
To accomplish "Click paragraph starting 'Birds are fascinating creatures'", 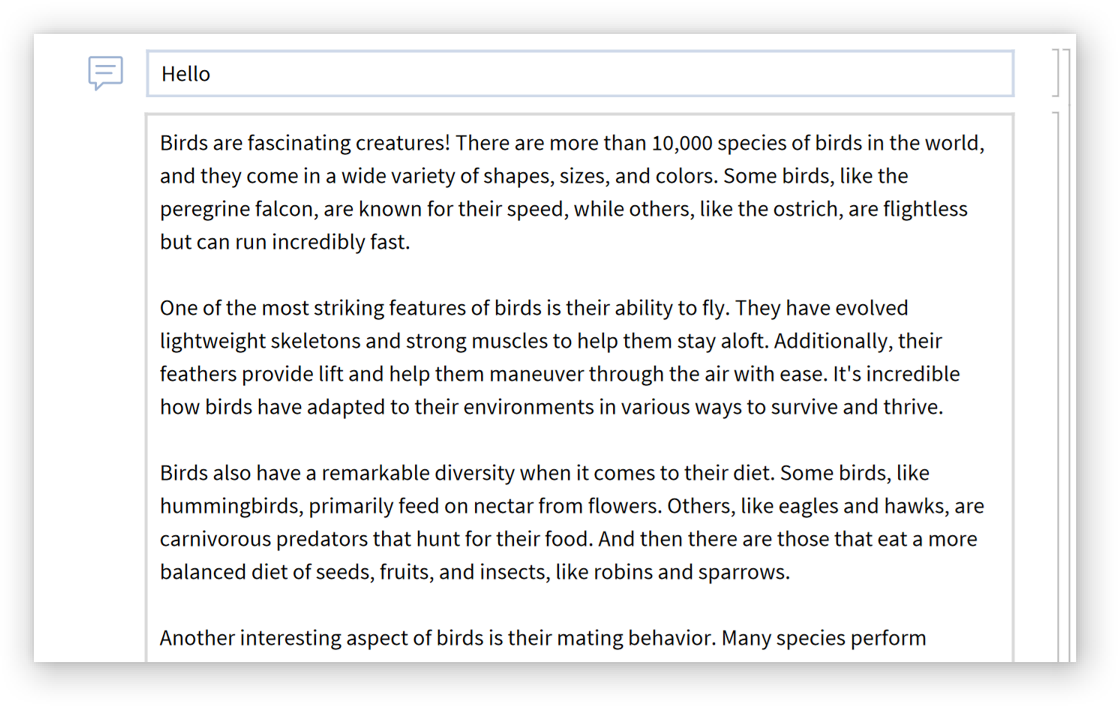I will click(570, 192).
